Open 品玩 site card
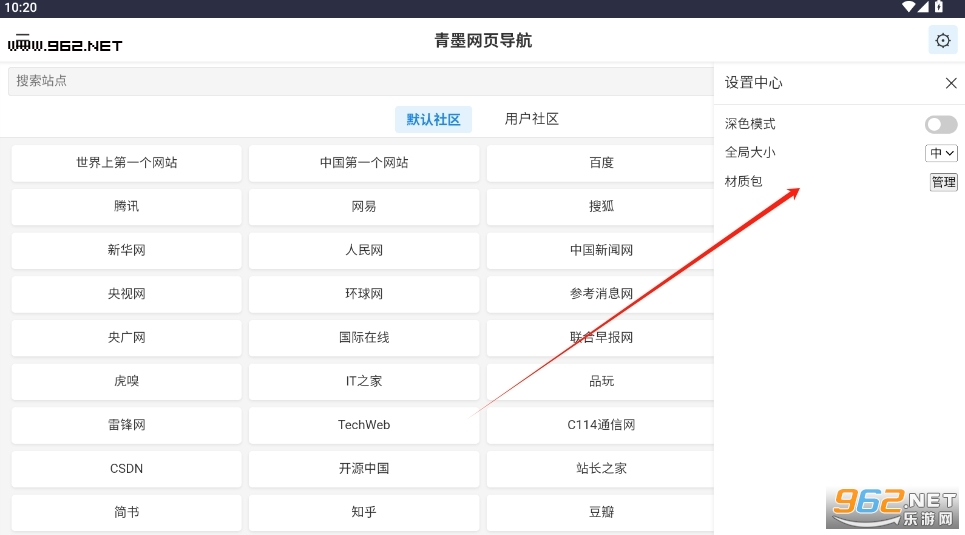 coord(601,381)
